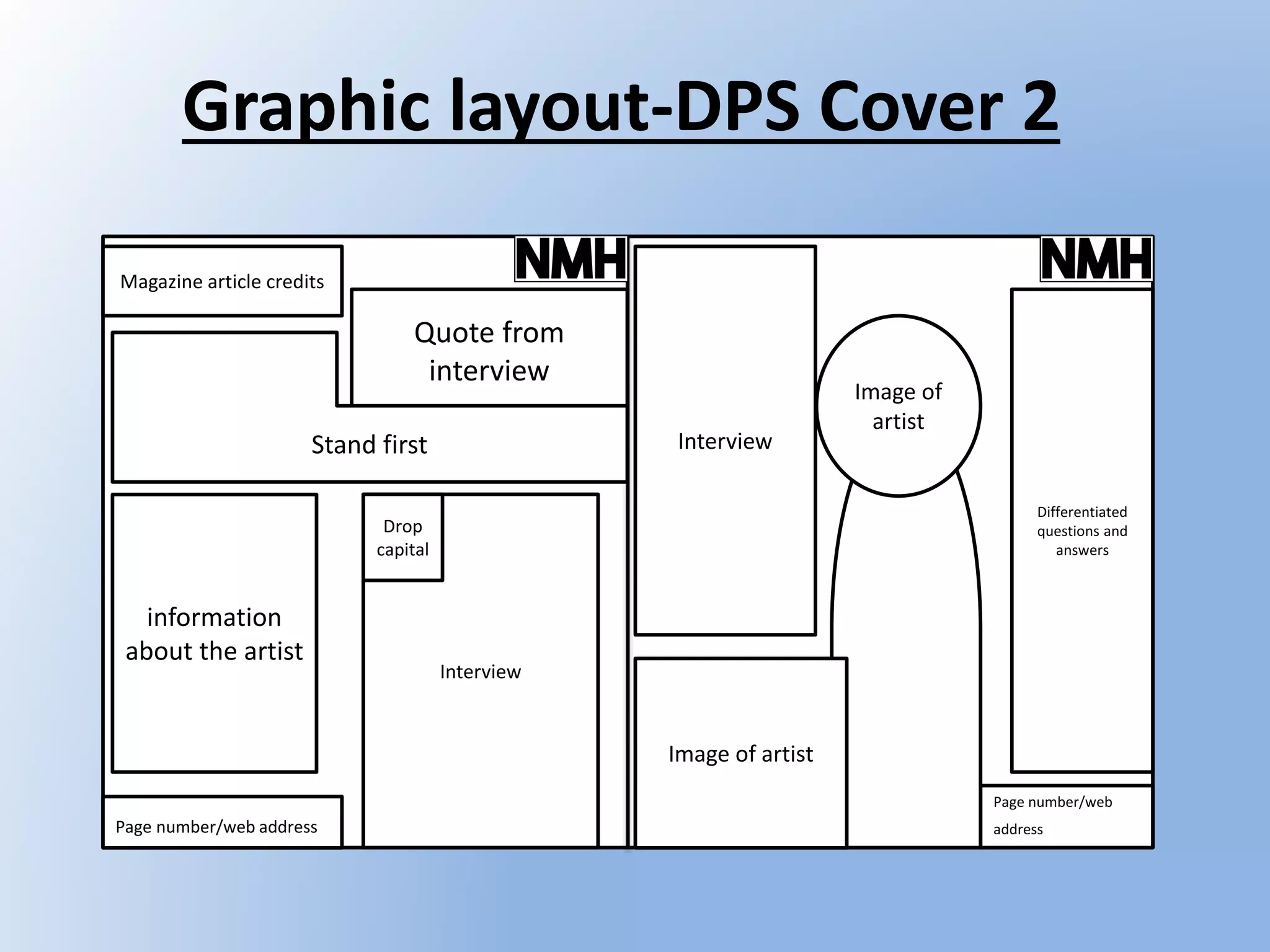Viewport: 1270px width, 952px height.
Task: Select the circular 'Image of artist' shape
Action: tap(899, 406)
